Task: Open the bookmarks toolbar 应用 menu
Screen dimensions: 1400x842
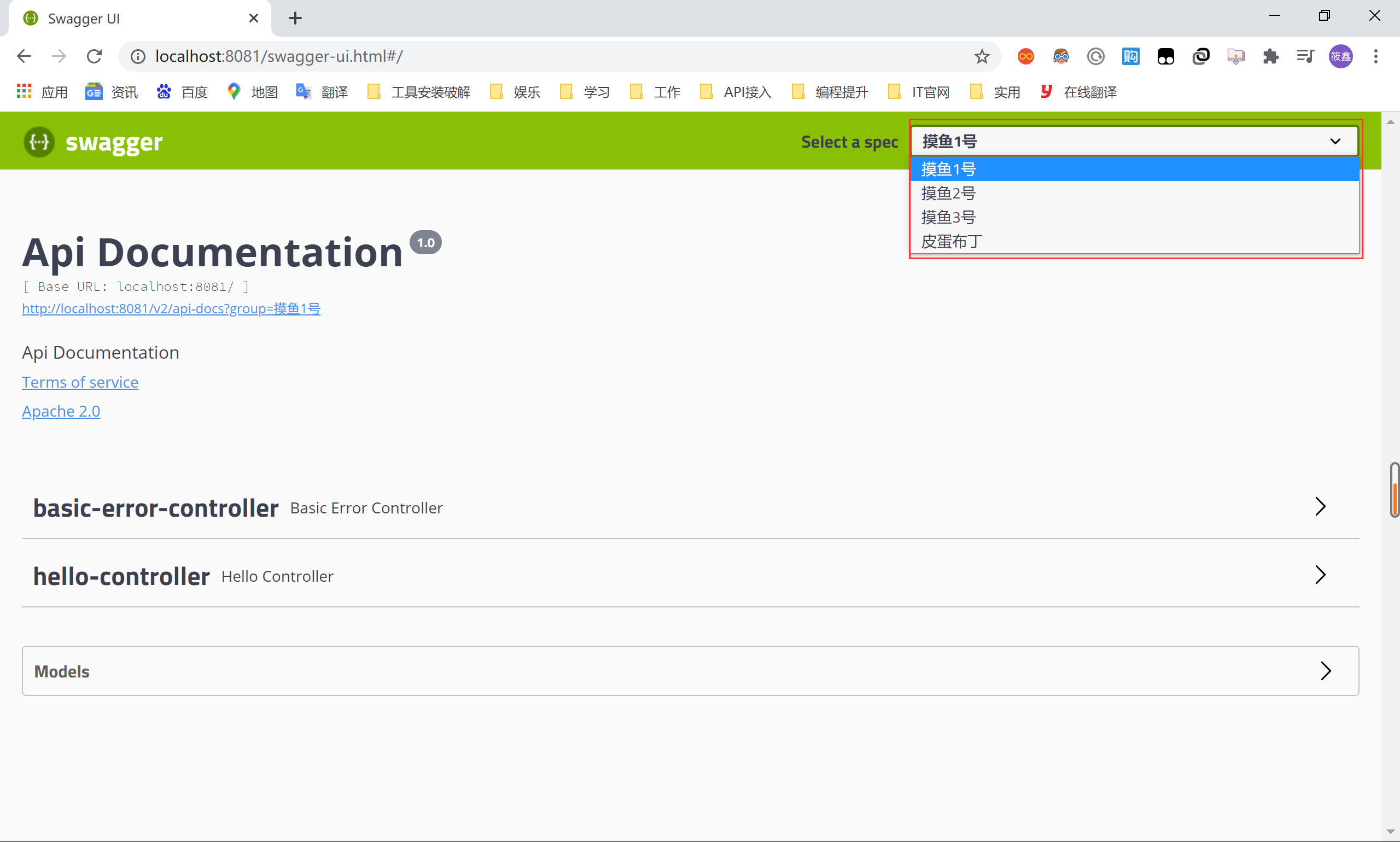Action: (x=40, y=92)
